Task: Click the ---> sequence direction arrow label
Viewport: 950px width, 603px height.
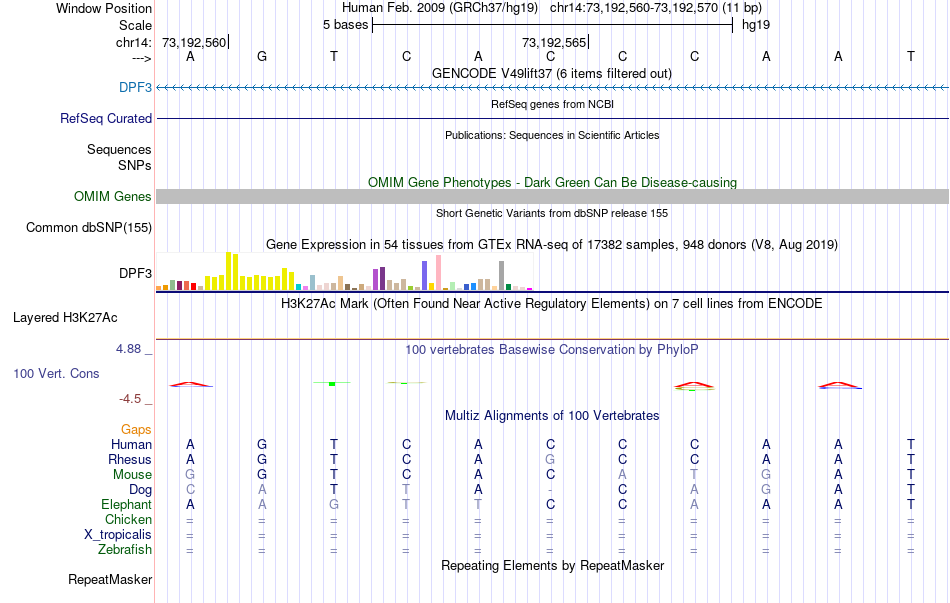Action: 142,58
